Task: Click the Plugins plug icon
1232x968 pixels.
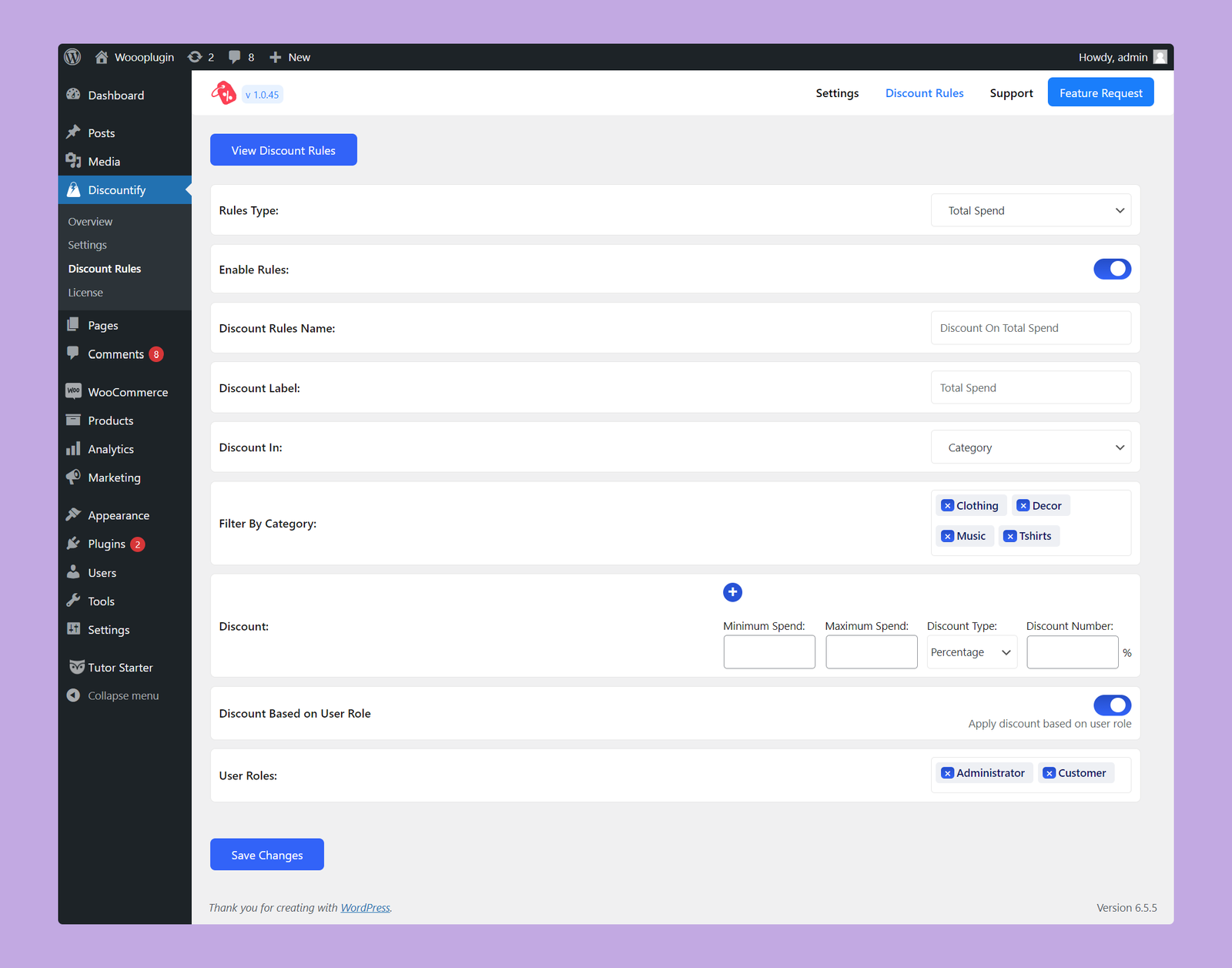Action: pyautogui.click(x=73, y=543)
